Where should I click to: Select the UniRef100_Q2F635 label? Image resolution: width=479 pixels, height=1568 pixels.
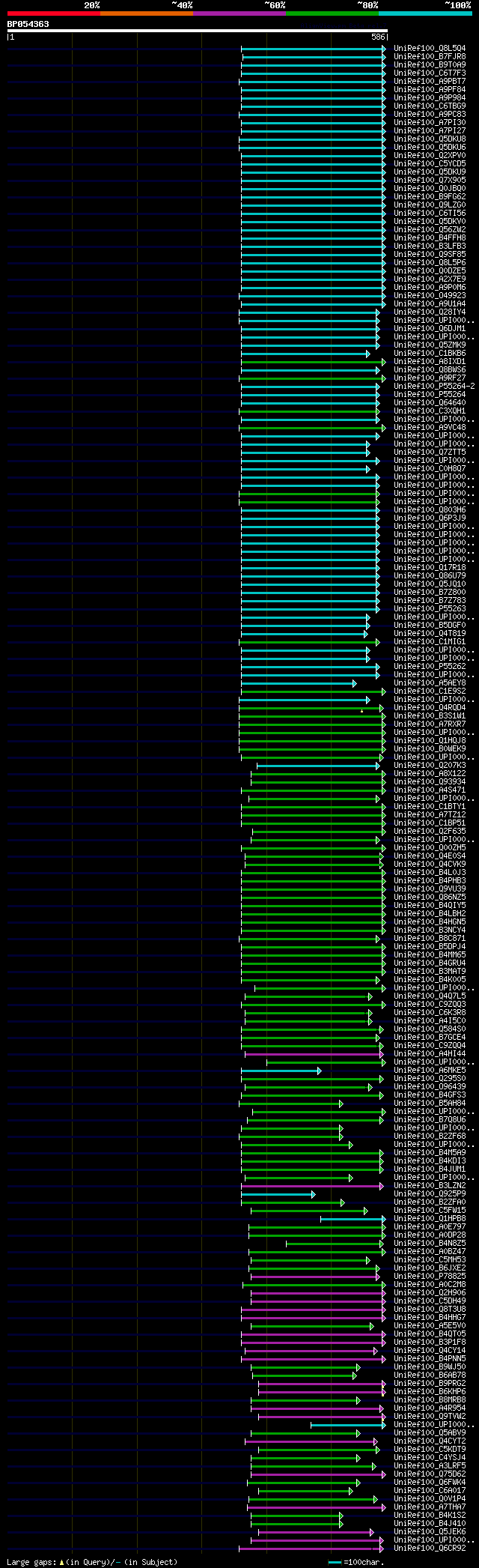(x=430, y=831)
